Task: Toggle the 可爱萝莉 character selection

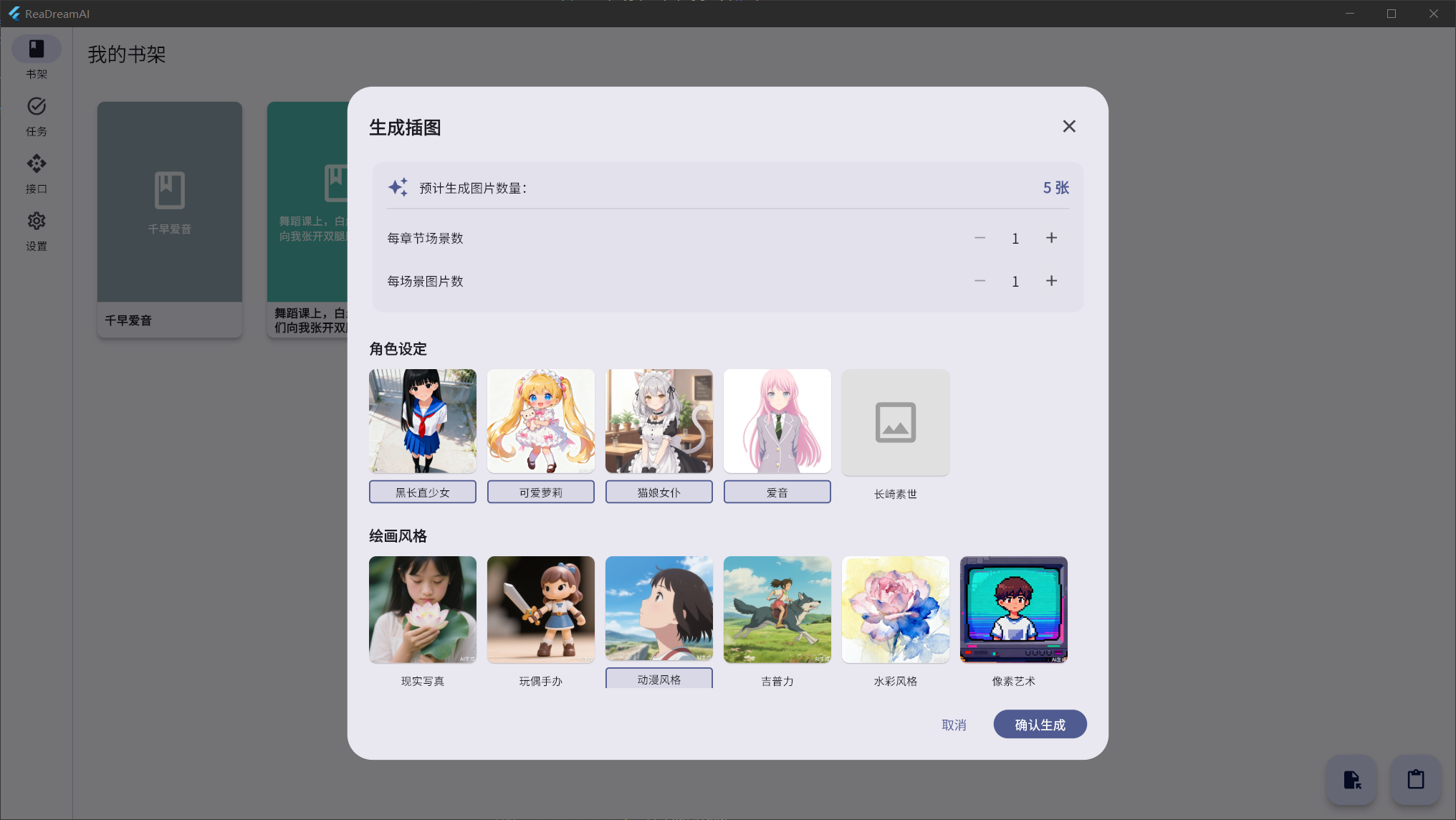Action: tap(541, 421)
